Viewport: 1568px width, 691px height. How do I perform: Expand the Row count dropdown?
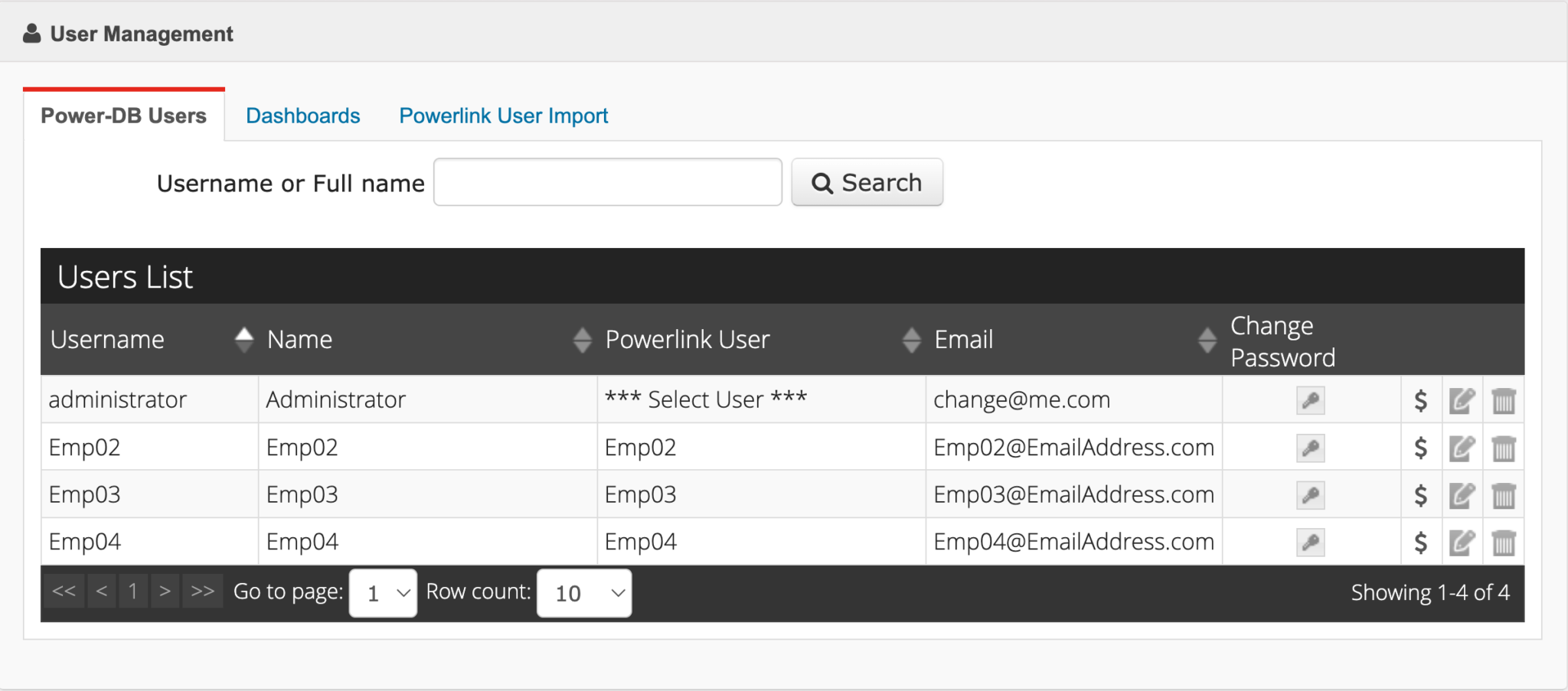(x=584, y=593)
